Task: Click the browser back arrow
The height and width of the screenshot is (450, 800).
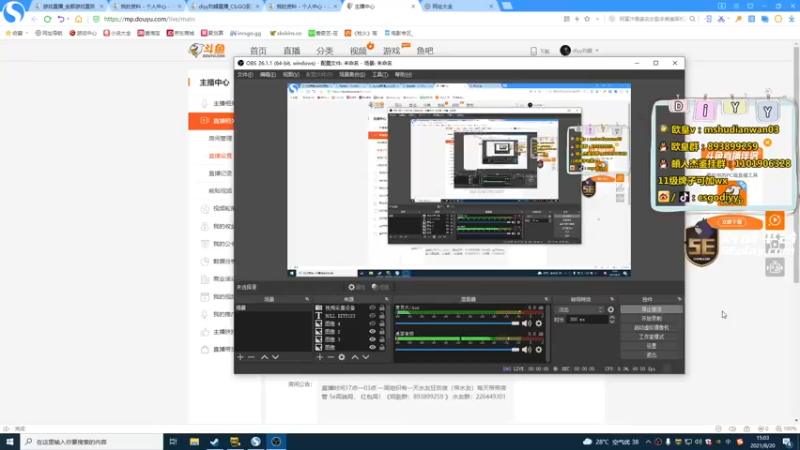Action: coord(34,19)
